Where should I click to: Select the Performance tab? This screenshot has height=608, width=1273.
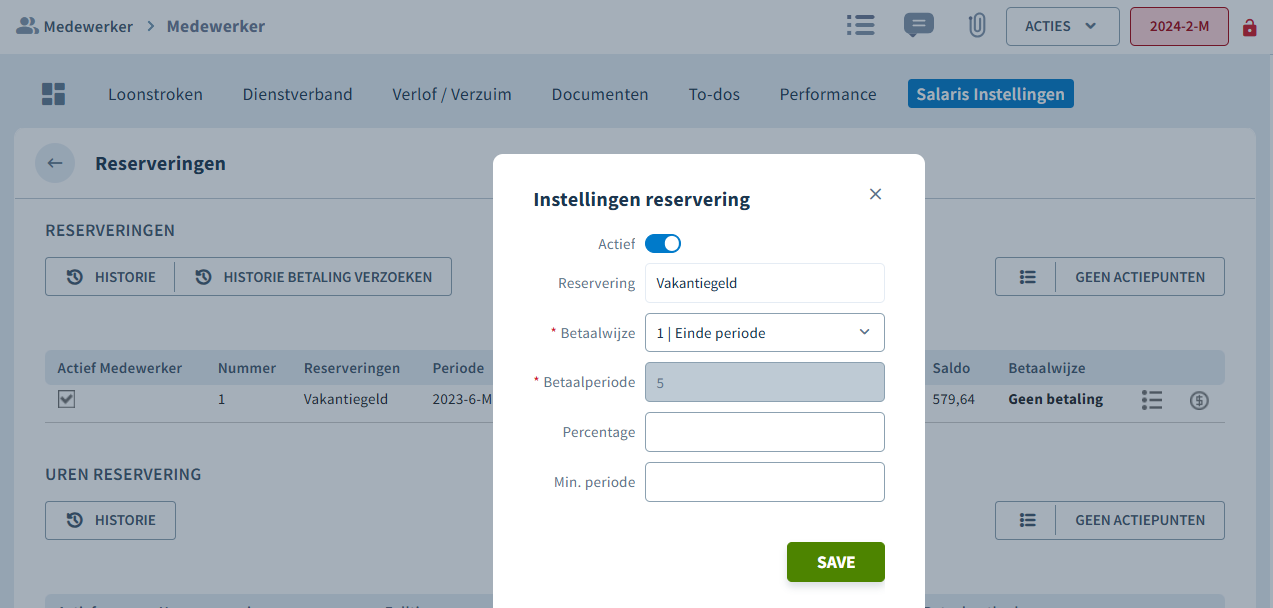(828, 94)
